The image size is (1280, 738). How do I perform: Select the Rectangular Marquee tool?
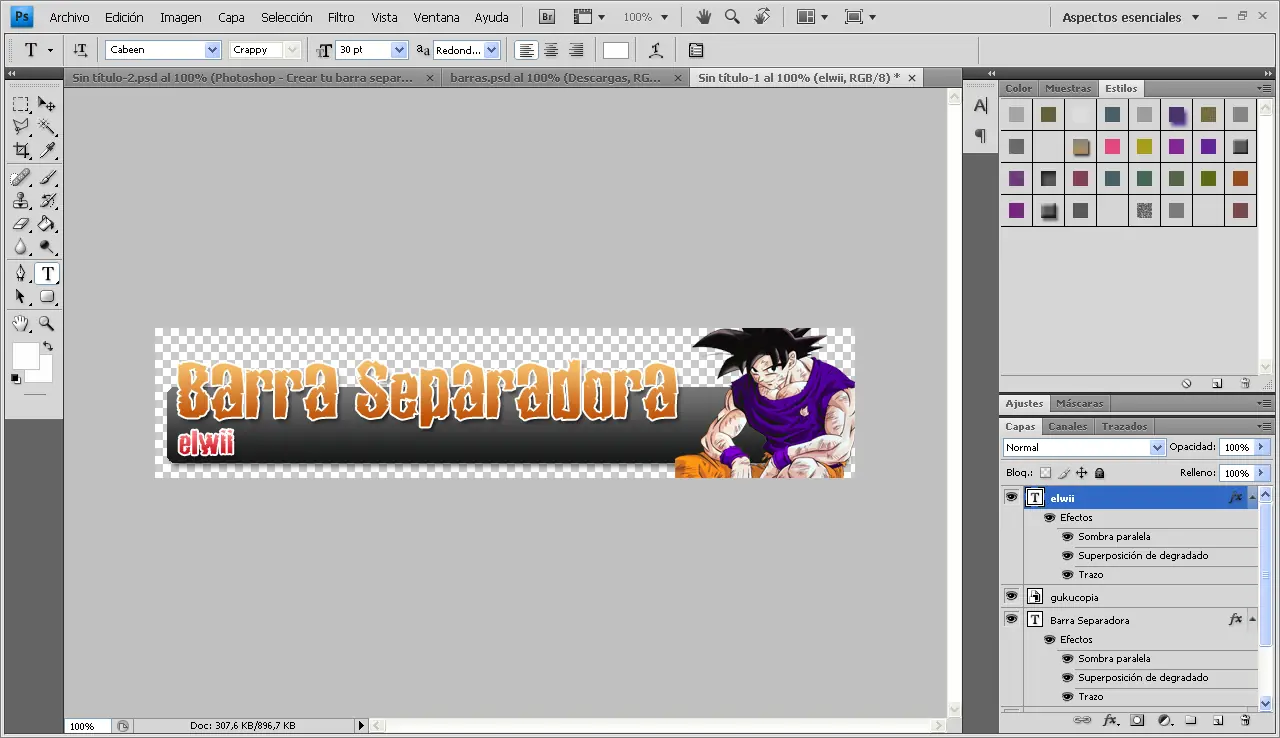[20, 104]
